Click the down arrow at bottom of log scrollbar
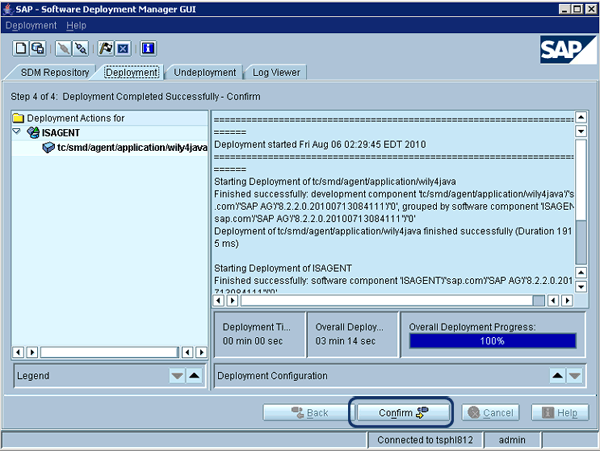Viewport: 600px width, 451px height. [581, 287]
